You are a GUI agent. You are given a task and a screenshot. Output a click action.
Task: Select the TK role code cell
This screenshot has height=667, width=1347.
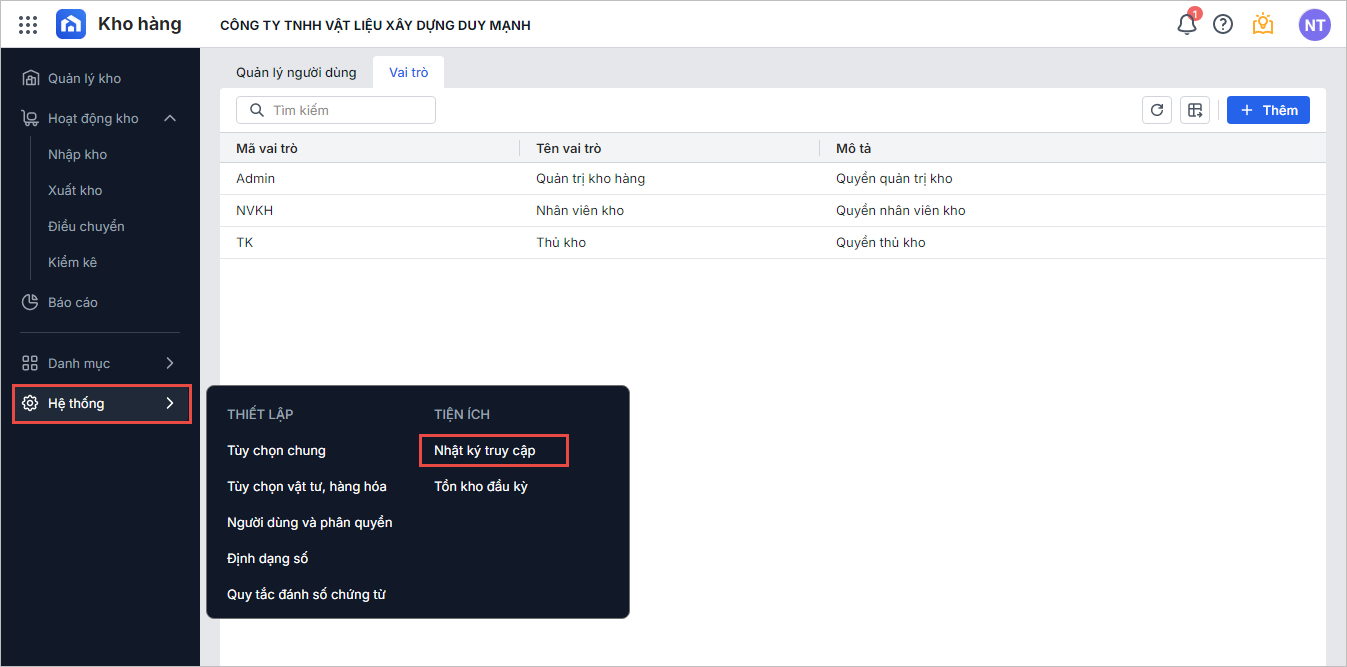(245, 242)
